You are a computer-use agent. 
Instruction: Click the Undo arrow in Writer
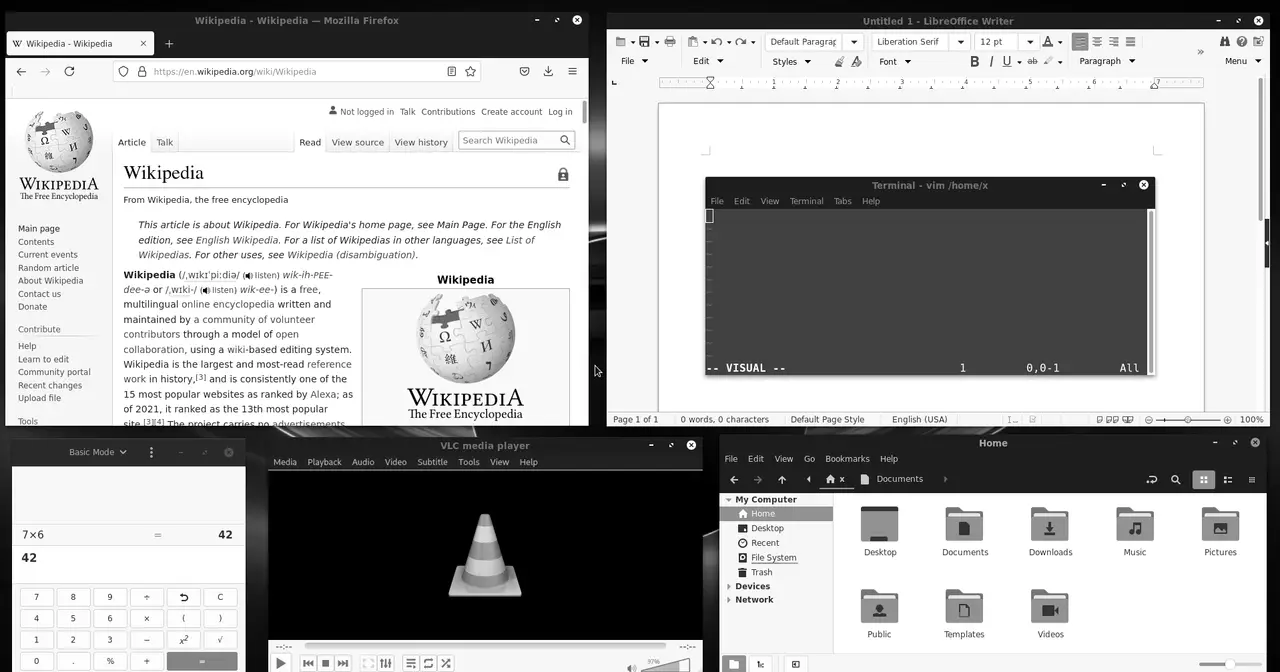(x=716, y=42)
